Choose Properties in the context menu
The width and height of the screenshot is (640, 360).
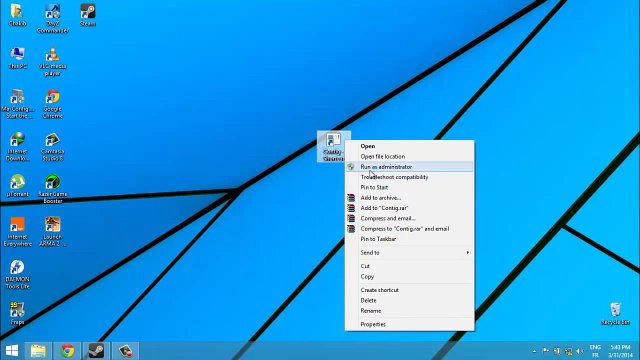[x=409, y=324]
